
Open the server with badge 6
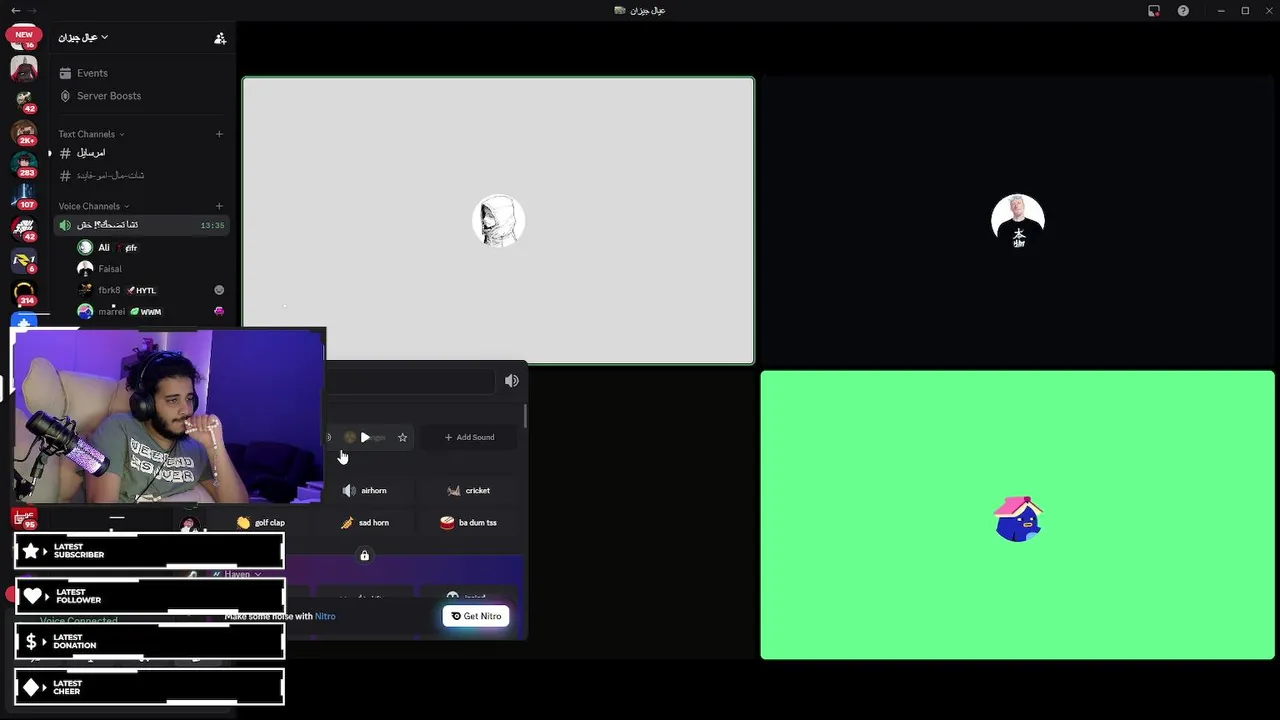[24, 261]
